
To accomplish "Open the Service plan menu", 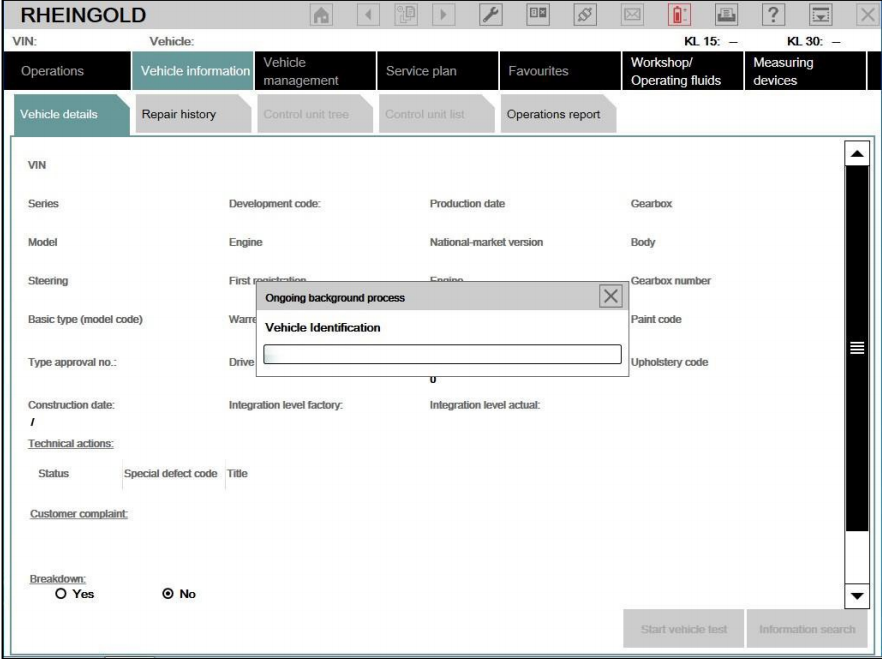I will pyautogui.click(x=438, y=71).
